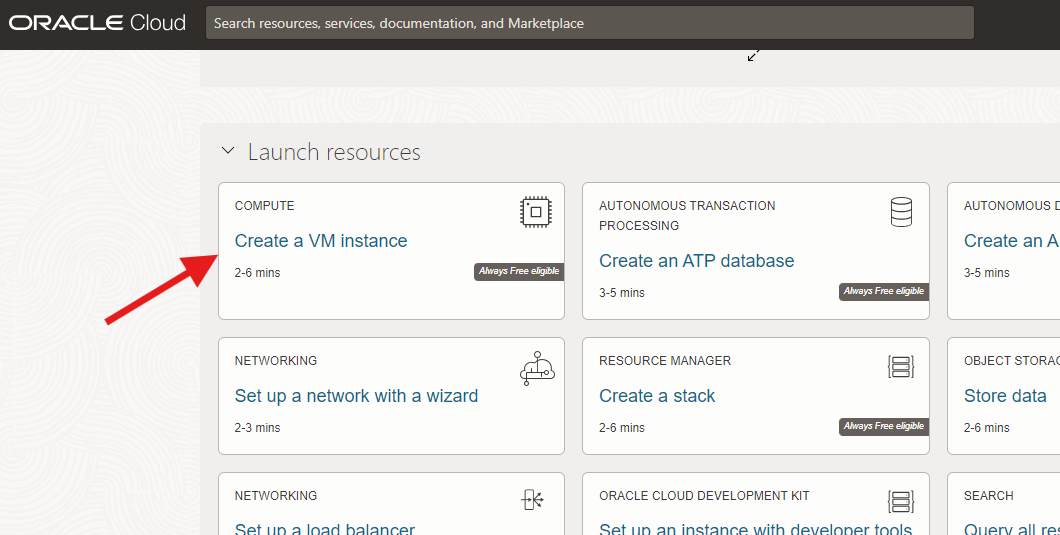The height and width of the screenshot is (535, 1060).
Task: Click the ATP database cylinder icon
Action: tap(901, 211)
